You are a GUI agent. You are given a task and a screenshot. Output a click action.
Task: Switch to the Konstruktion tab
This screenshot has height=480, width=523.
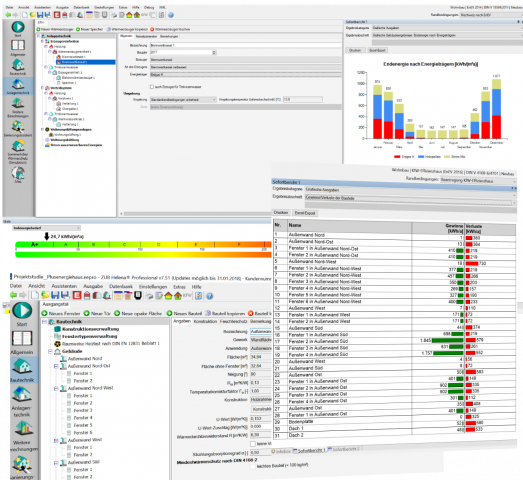pos(205,321)
